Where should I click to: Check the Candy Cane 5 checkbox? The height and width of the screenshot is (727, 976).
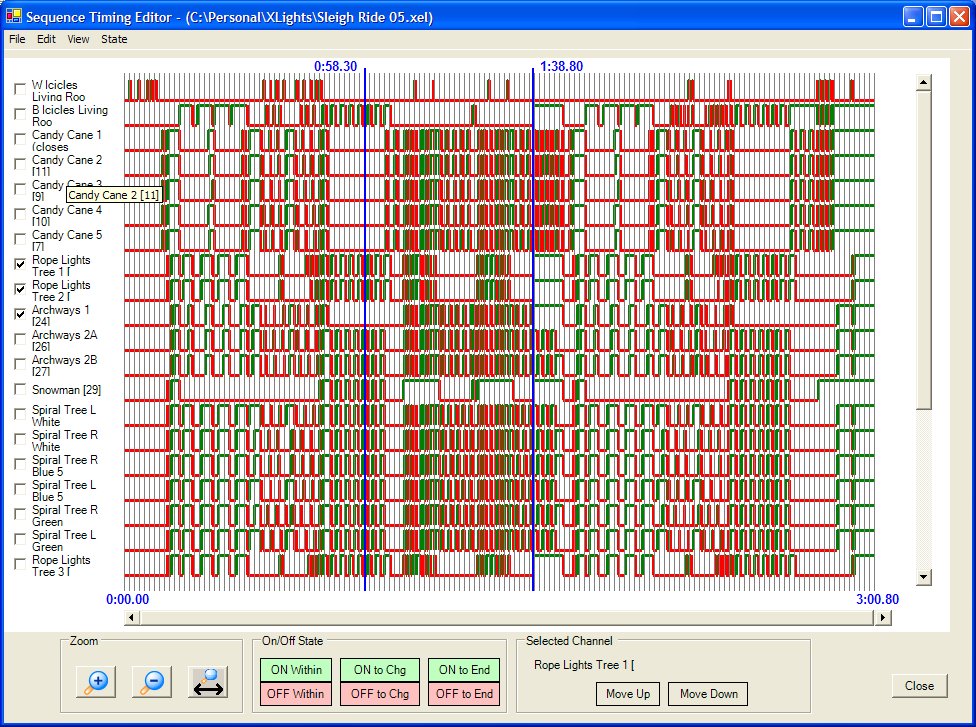point(20,239)
